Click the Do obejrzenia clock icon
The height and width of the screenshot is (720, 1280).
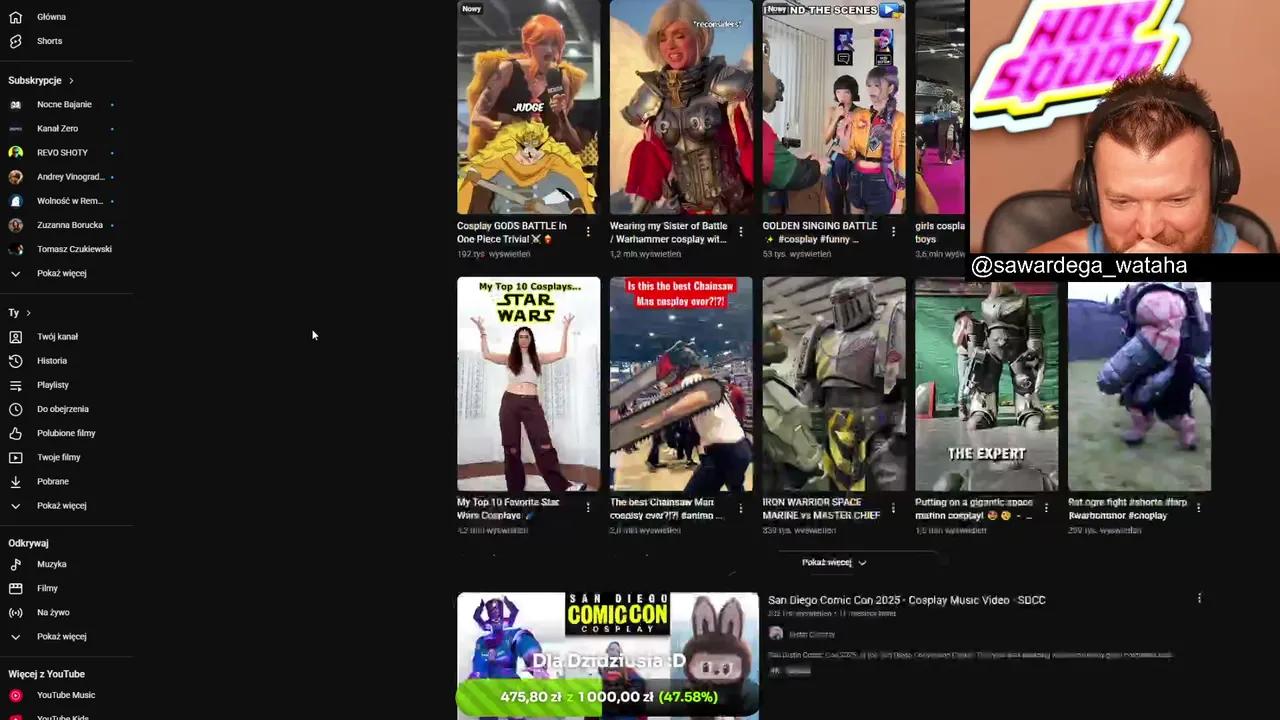click(15, 409)
